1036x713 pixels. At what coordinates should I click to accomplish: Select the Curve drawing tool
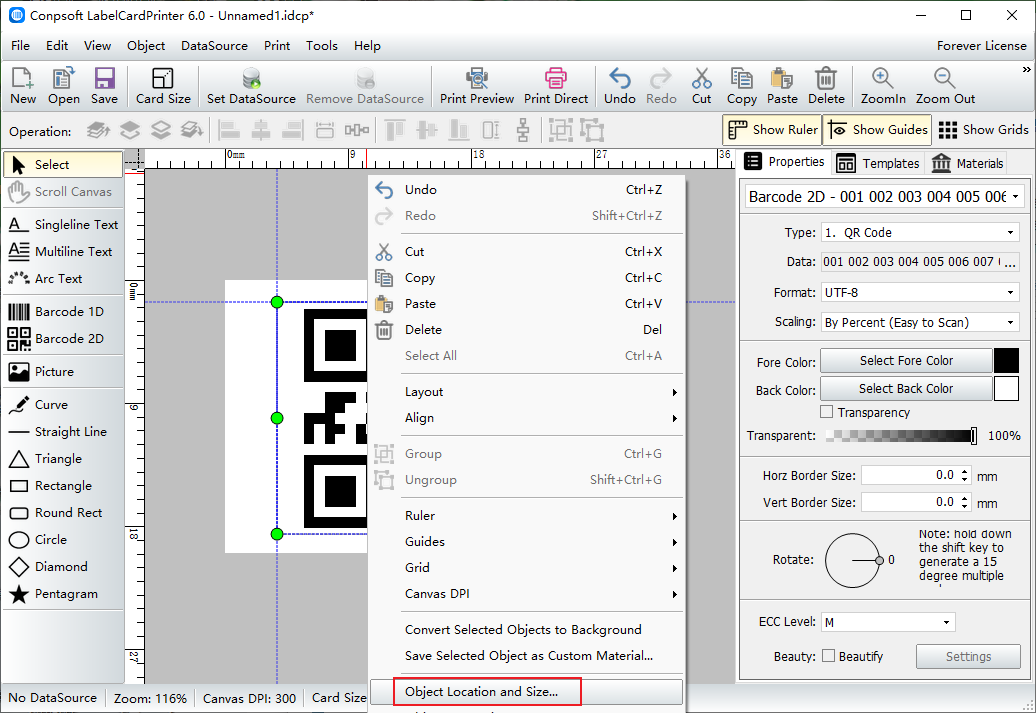[x=63, y=404]
